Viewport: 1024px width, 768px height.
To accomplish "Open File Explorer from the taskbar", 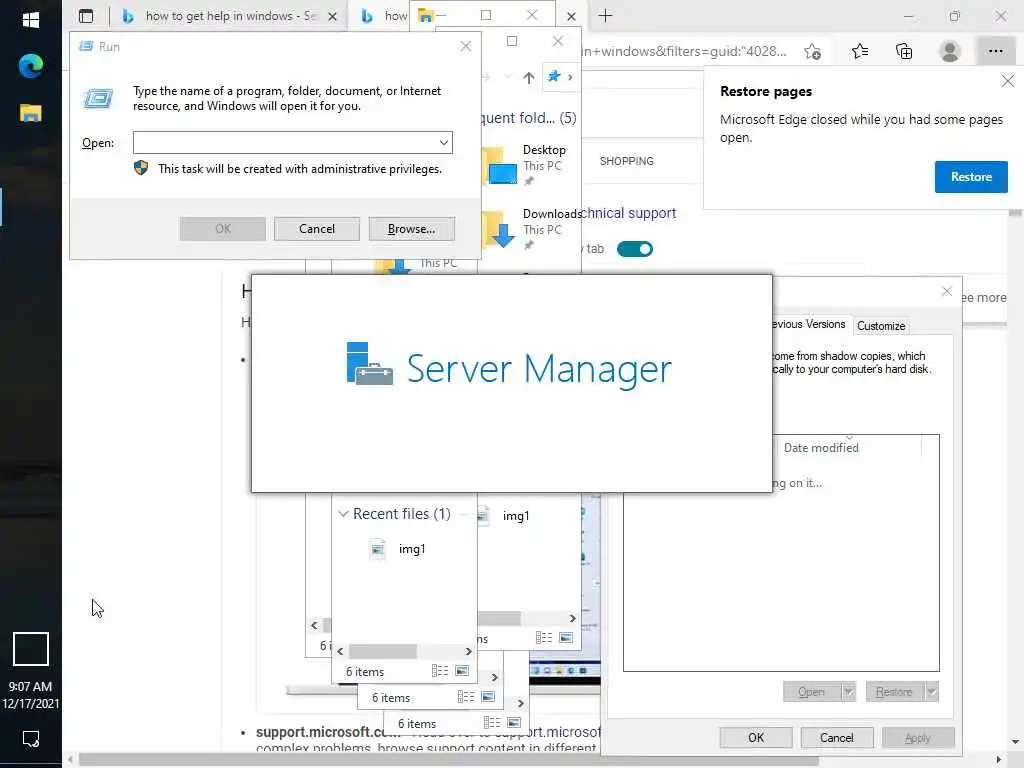I will [30, 113].
